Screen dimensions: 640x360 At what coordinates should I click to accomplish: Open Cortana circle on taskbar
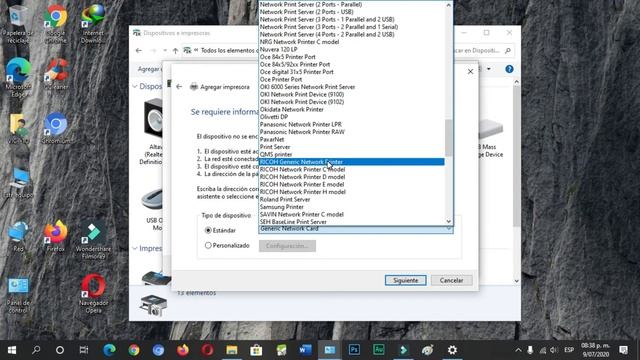click(60, 350)
